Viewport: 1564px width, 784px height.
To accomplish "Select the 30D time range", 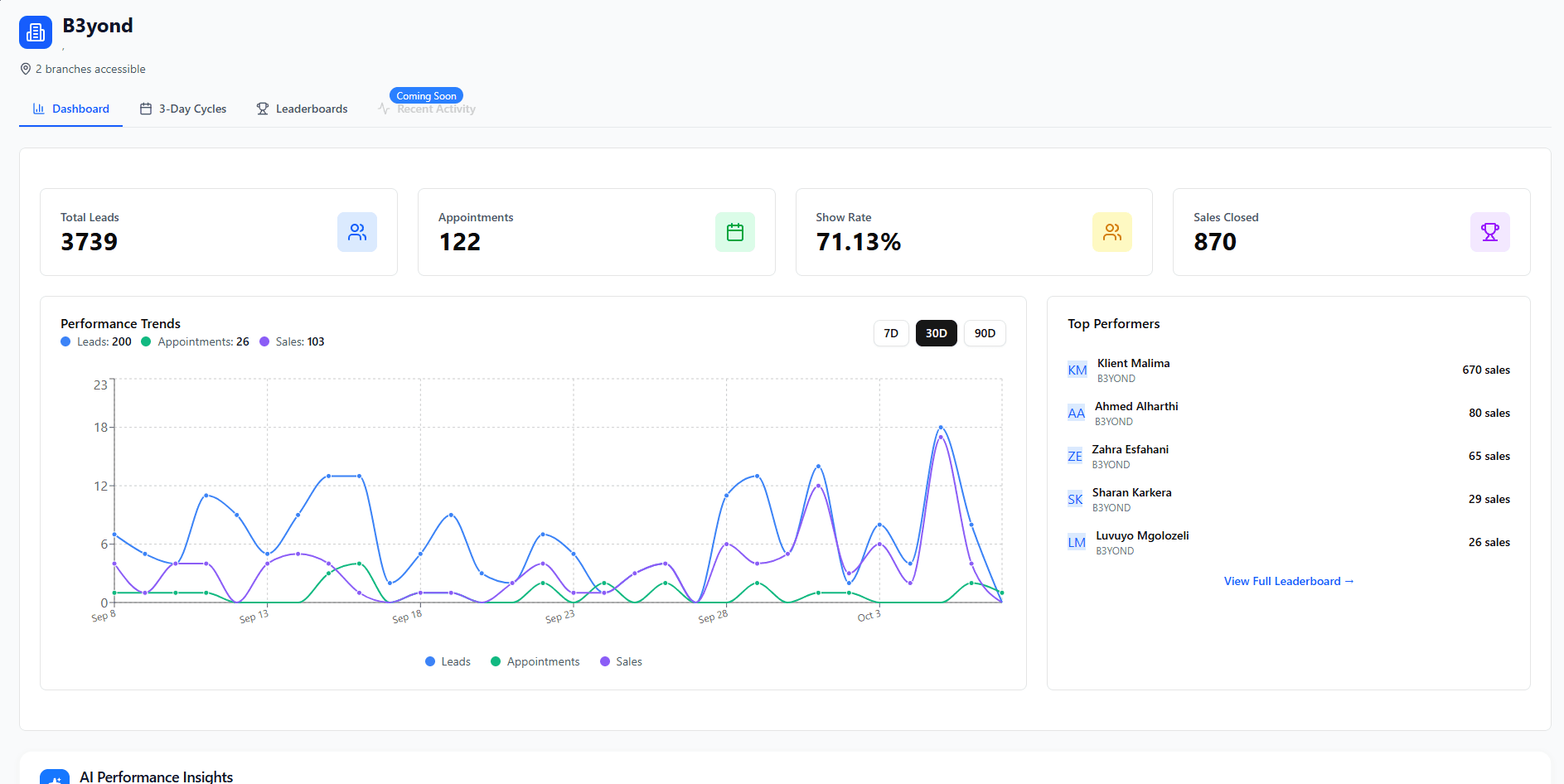I will pos(937,333).
